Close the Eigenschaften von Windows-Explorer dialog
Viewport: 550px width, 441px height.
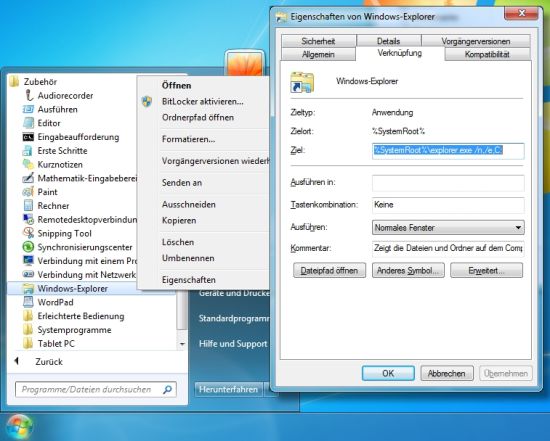[x=521, y=14]
